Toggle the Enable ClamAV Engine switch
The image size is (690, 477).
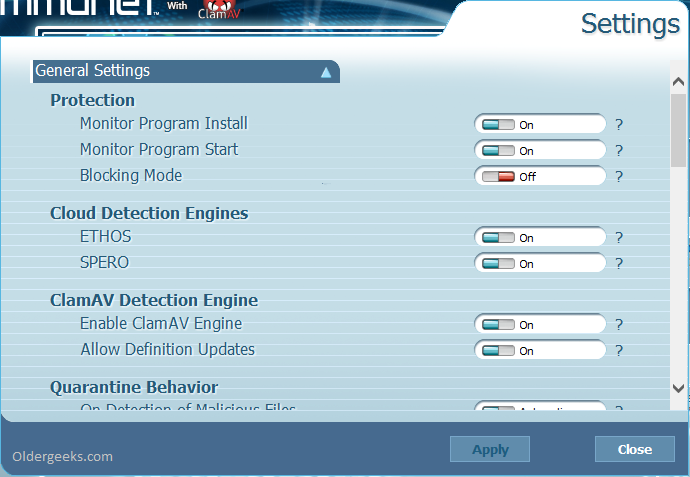click(x=498, y=325)
